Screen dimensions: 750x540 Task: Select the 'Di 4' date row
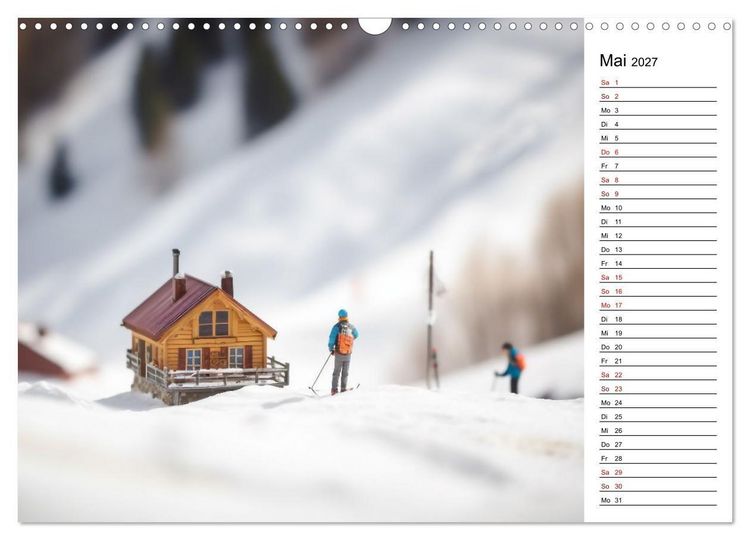658,124
